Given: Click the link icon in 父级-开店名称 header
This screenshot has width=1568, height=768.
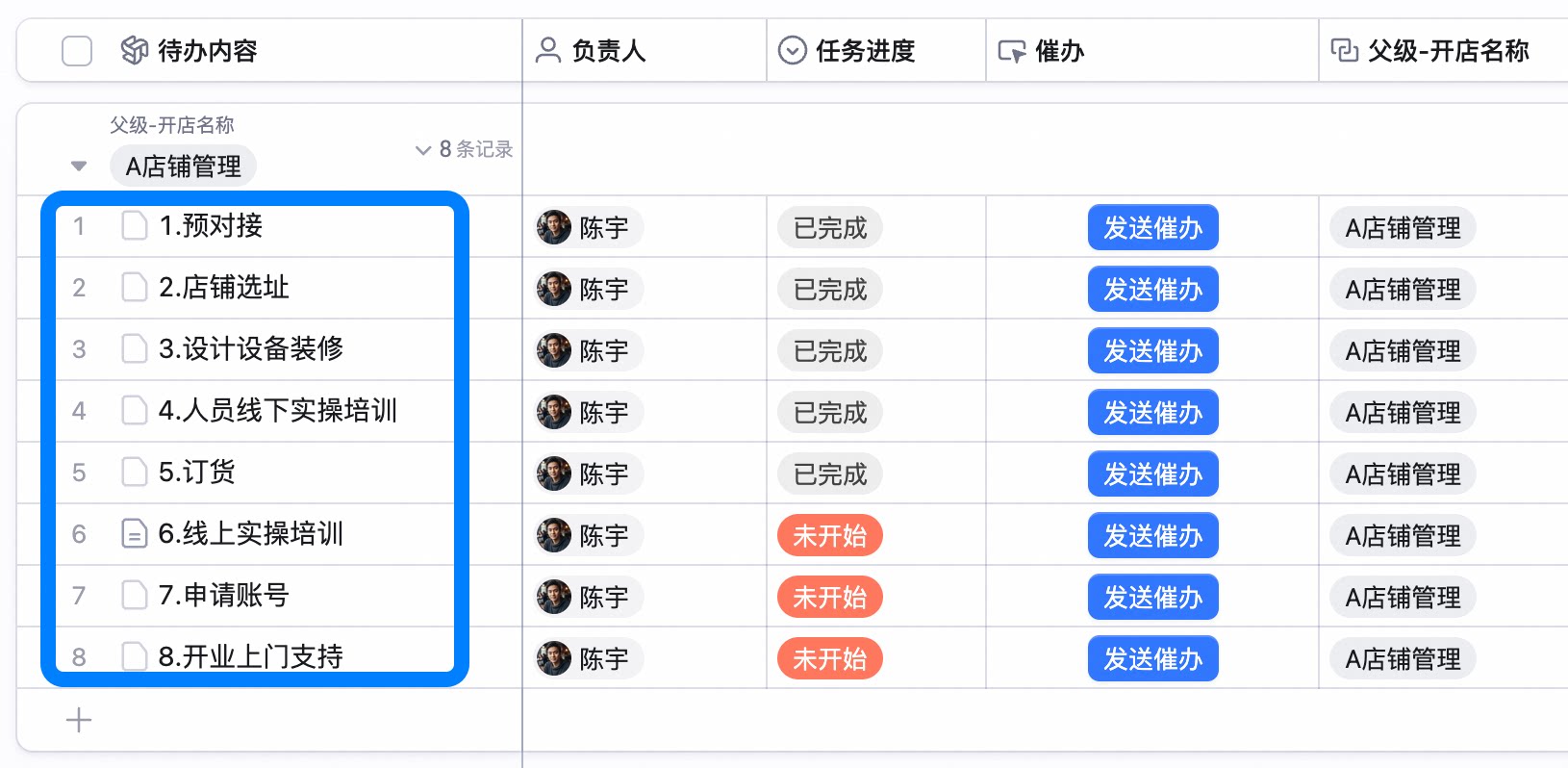Looking at the screenshot, I should click(x=1344, y=50).
